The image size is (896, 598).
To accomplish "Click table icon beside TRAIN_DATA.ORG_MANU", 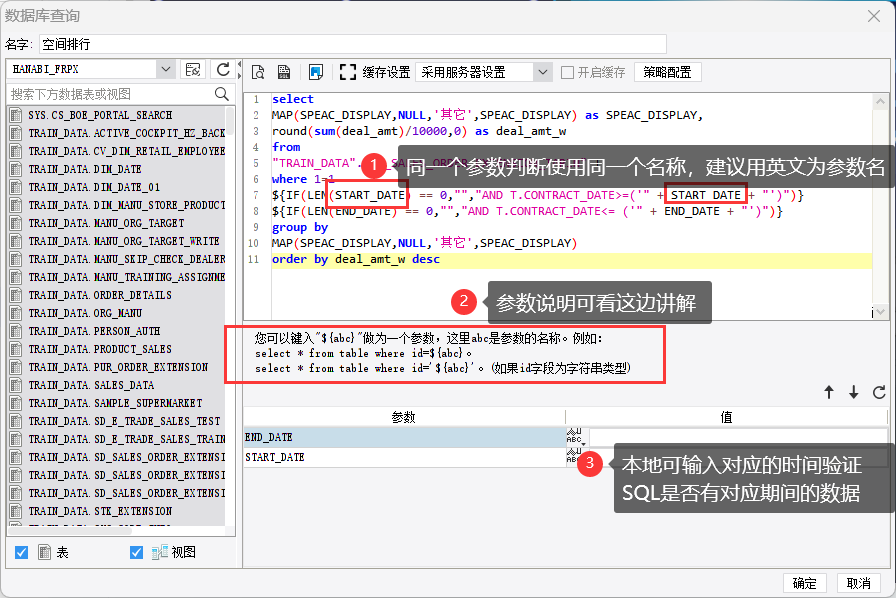I will point(16,313).
